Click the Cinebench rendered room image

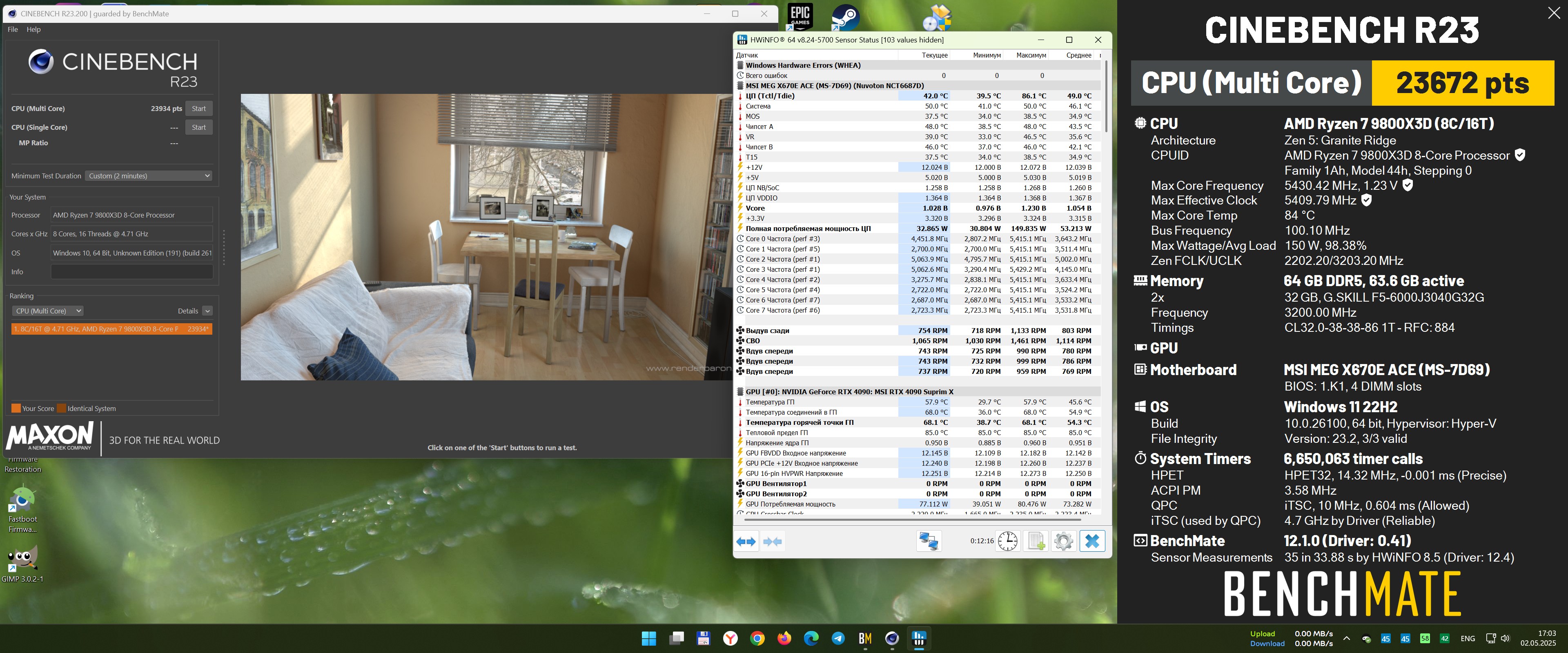coord(486,237)
